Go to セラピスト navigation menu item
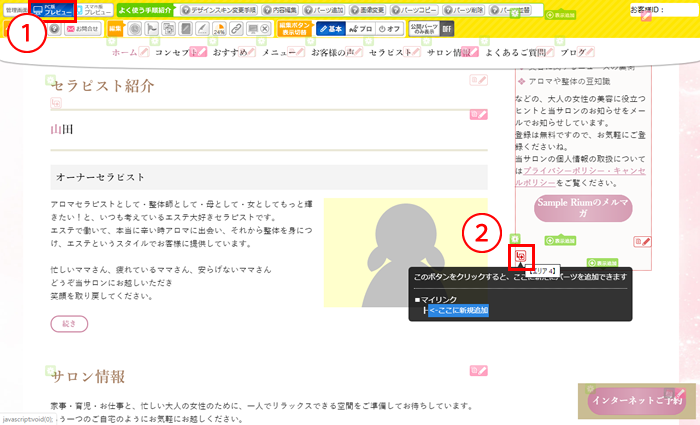 [390, 52]
